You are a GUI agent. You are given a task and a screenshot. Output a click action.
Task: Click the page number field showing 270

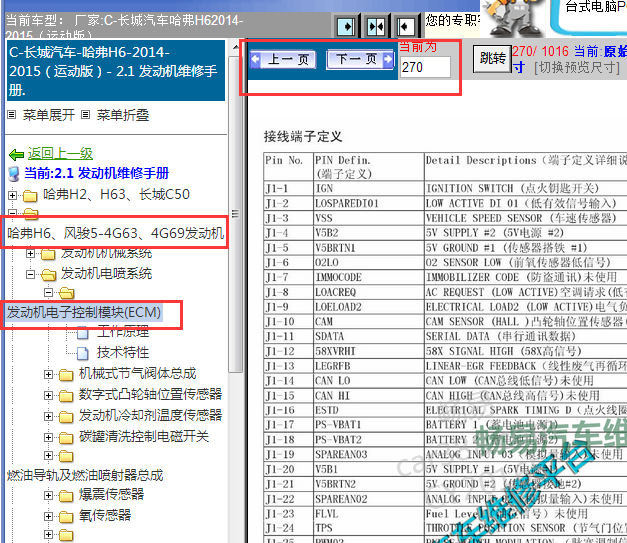click(x=425, y=67)
